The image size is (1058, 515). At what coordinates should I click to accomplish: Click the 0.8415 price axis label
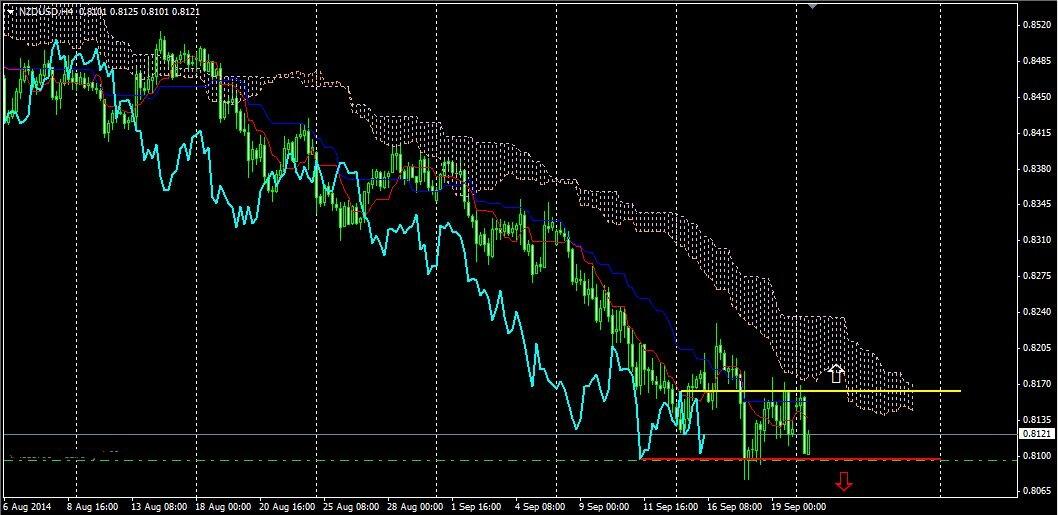point(1037,133)
